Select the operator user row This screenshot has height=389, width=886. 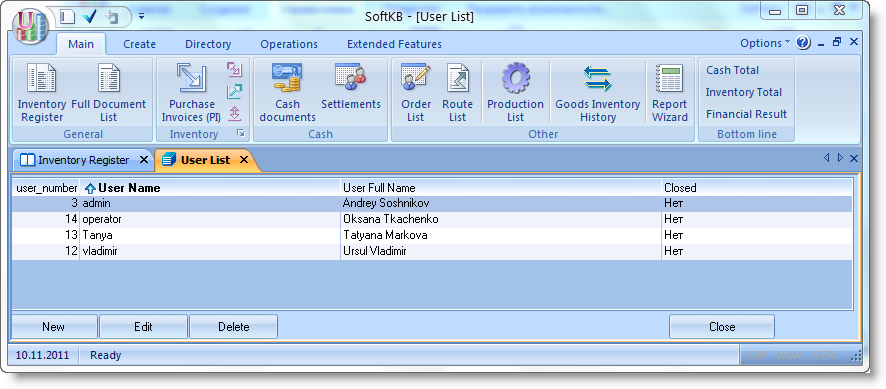pyautogui.click(x=432, y=219)
